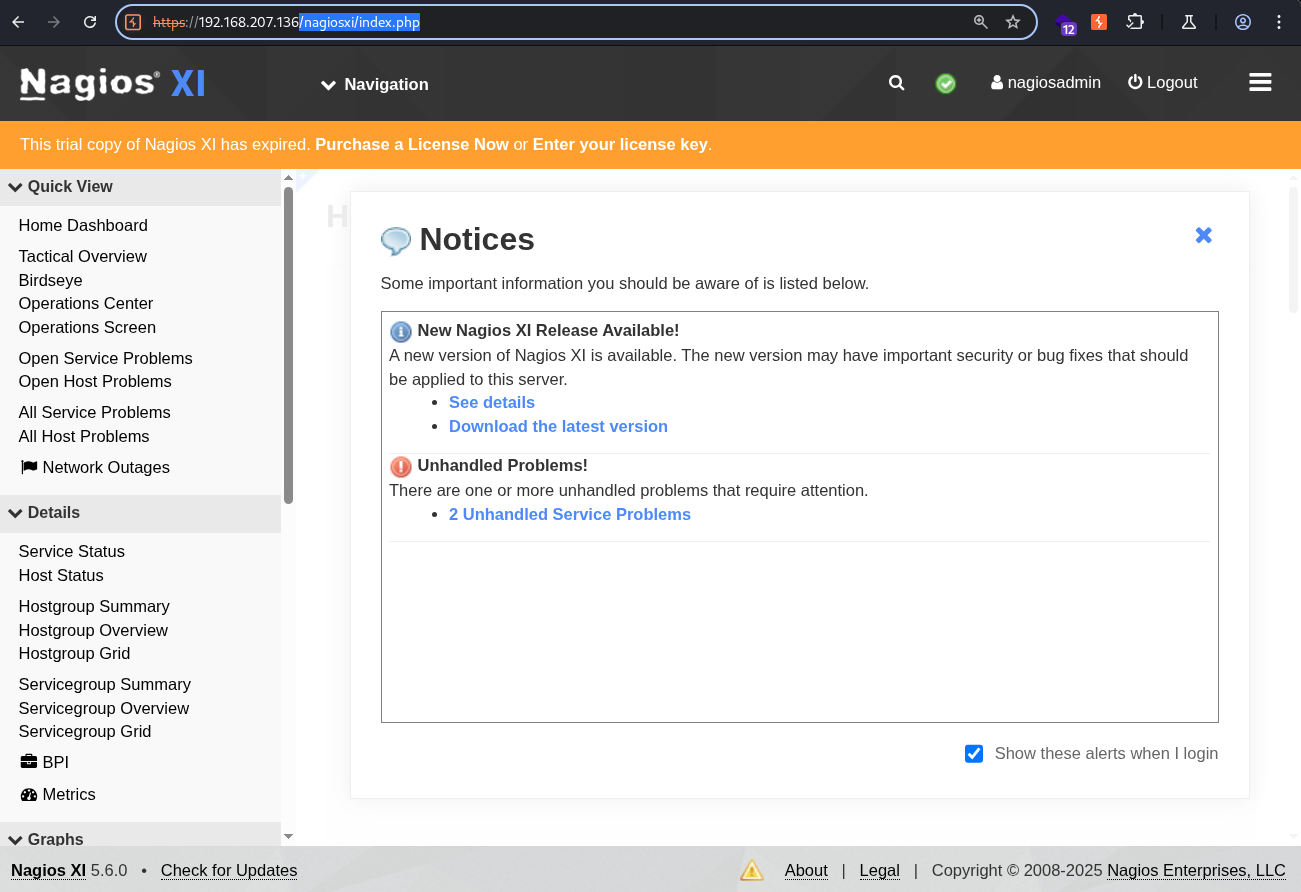Viewport: 1301px width, 892px height.
Task: Open All Host Problems
Action: click(84, 436)
